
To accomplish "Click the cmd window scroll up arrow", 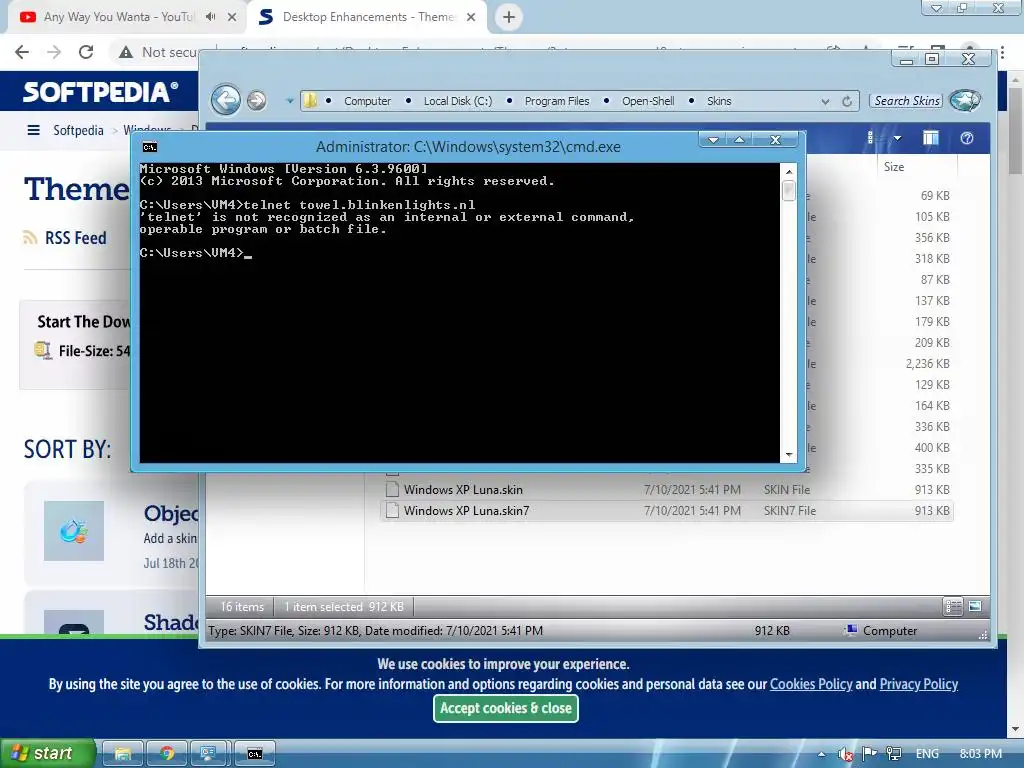I will point(789,172).
